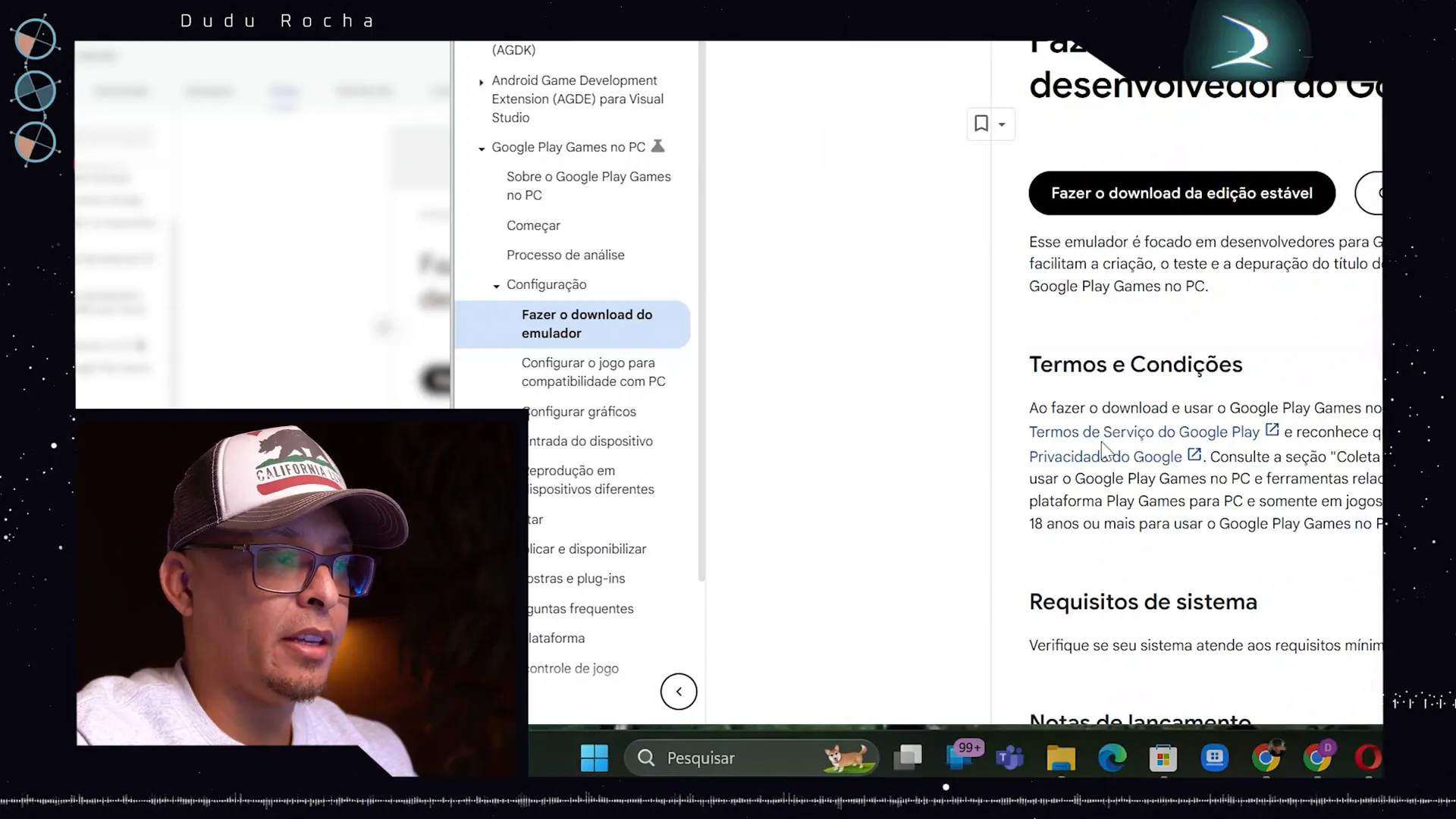Screen dimensions: 1456x819
Task: Collapse the Configuração section arrow
Action: pos(496,286)
